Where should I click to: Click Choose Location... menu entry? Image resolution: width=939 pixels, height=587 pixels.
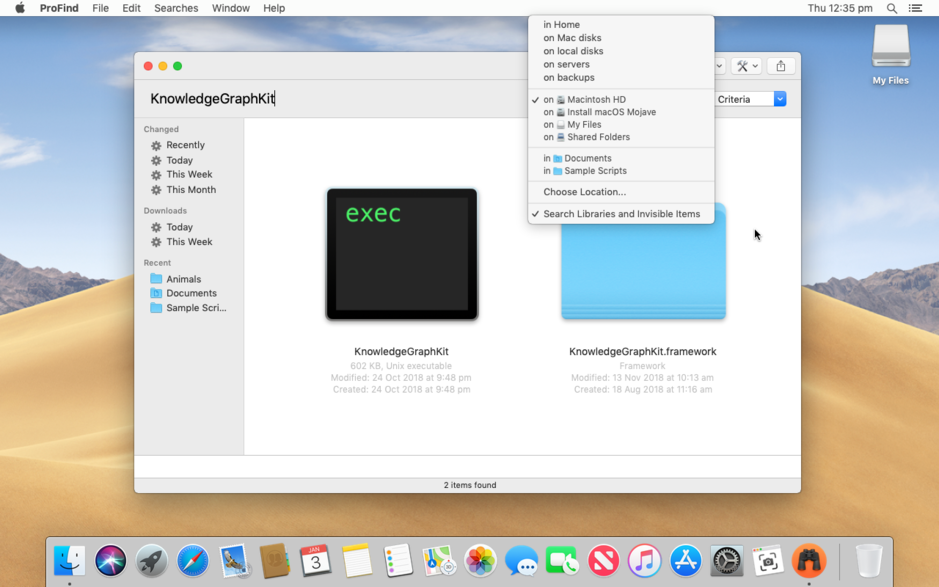point(621,192)
